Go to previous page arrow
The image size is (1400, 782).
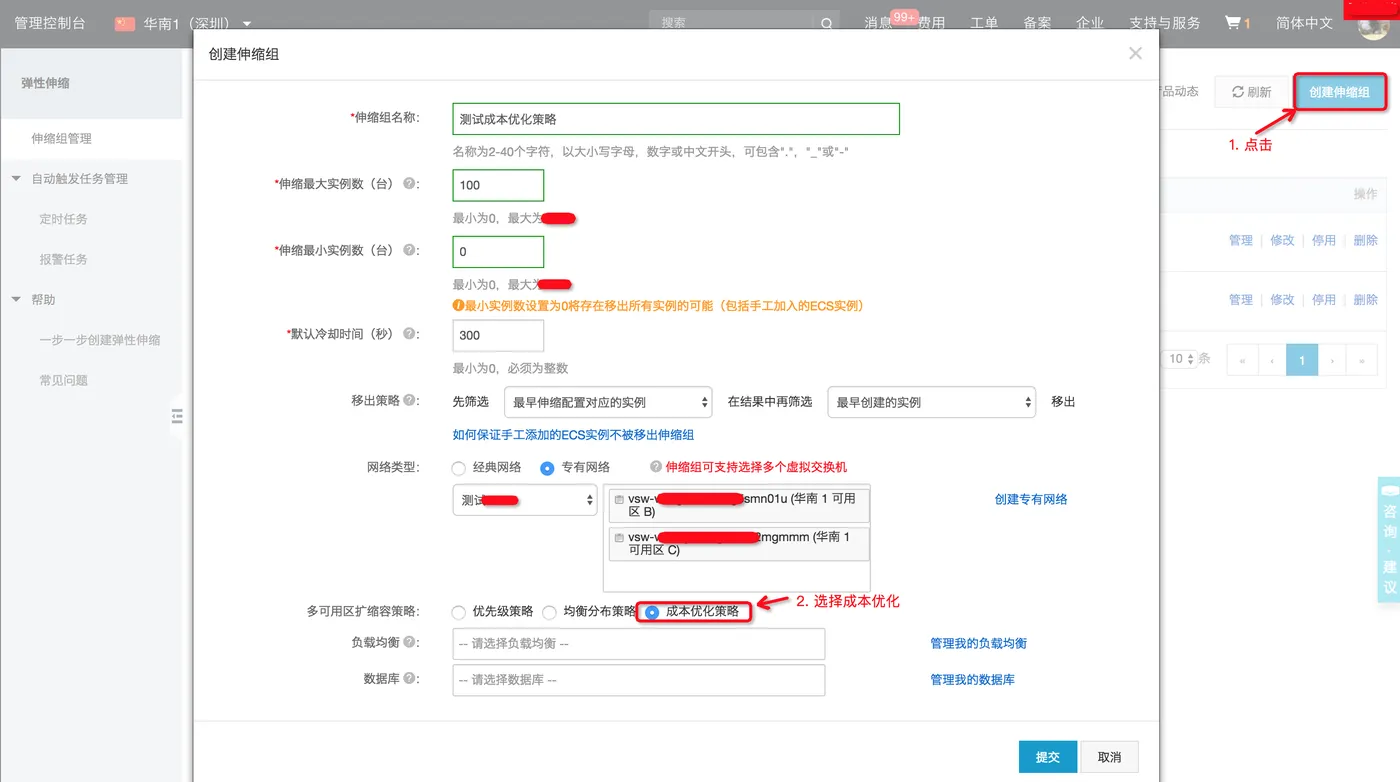[1272, 359]
